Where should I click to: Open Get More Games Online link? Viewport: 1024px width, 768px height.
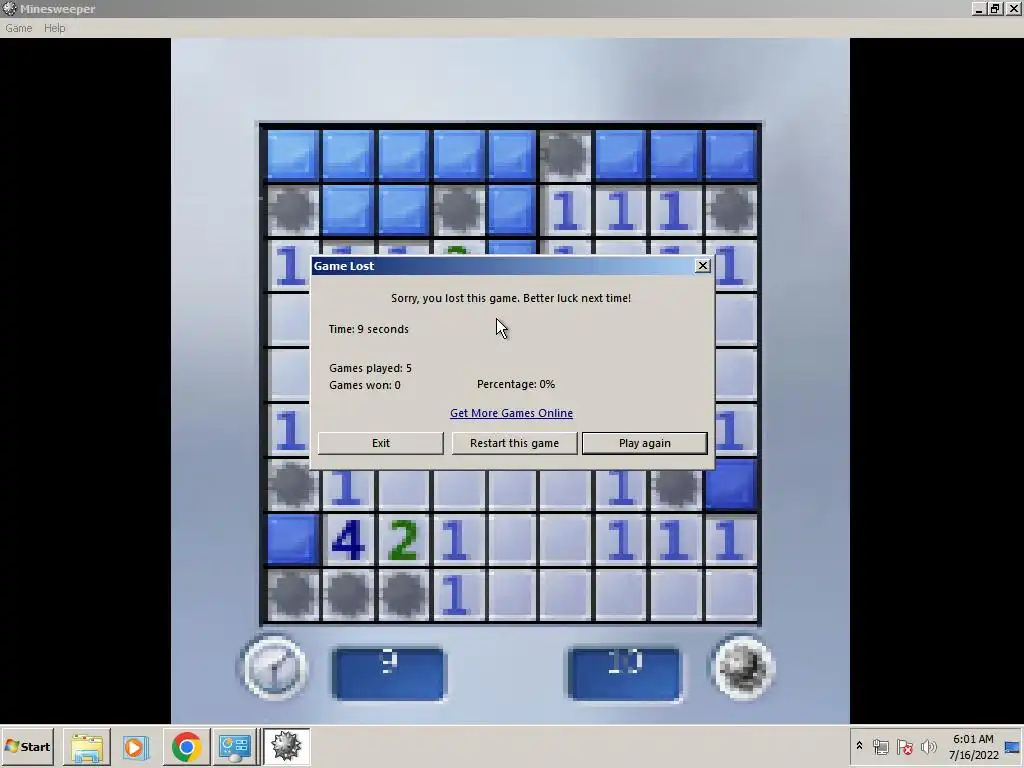pos(511,413)
